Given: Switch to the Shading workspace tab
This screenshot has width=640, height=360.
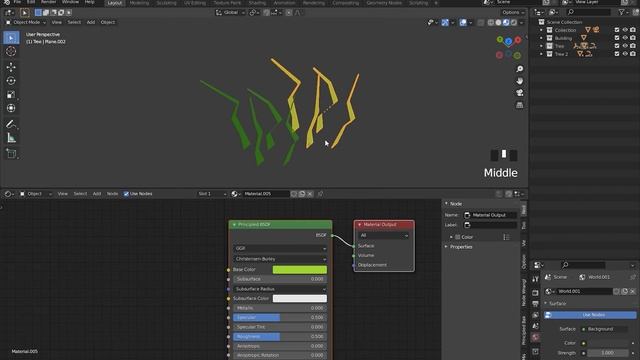Looking at the screenshot, I should click(x=257, y=3).
